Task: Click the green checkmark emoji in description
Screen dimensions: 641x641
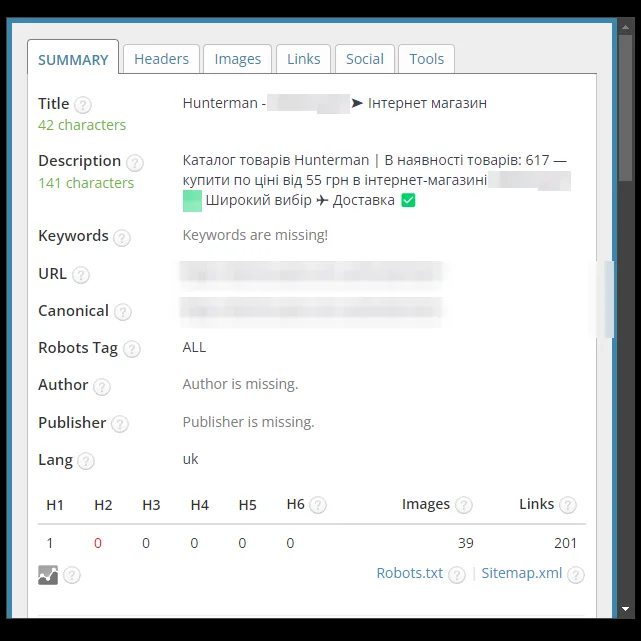Action: coord(408,200)
